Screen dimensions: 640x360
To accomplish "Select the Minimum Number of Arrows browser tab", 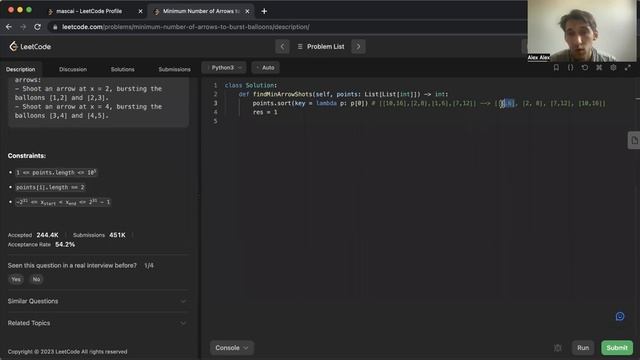I will [200, 11].
